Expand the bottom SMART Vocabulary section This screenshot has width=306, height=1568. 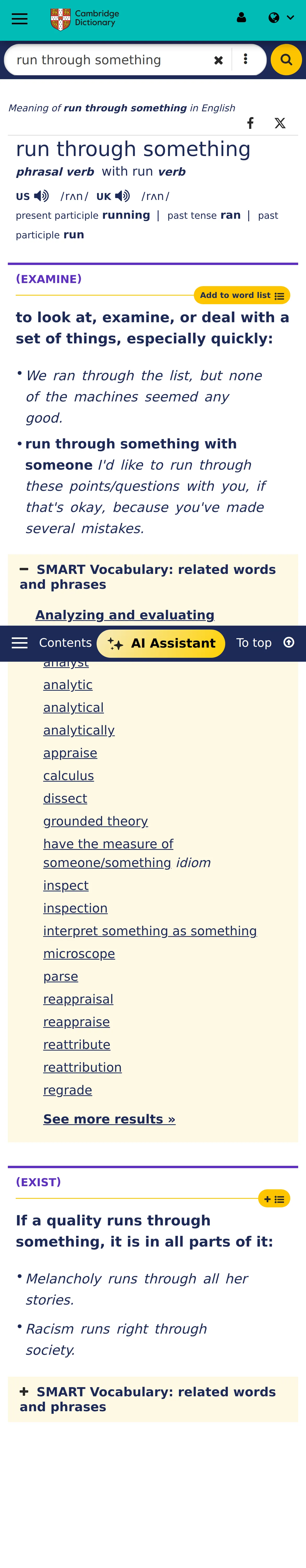tap(24, 1392)
